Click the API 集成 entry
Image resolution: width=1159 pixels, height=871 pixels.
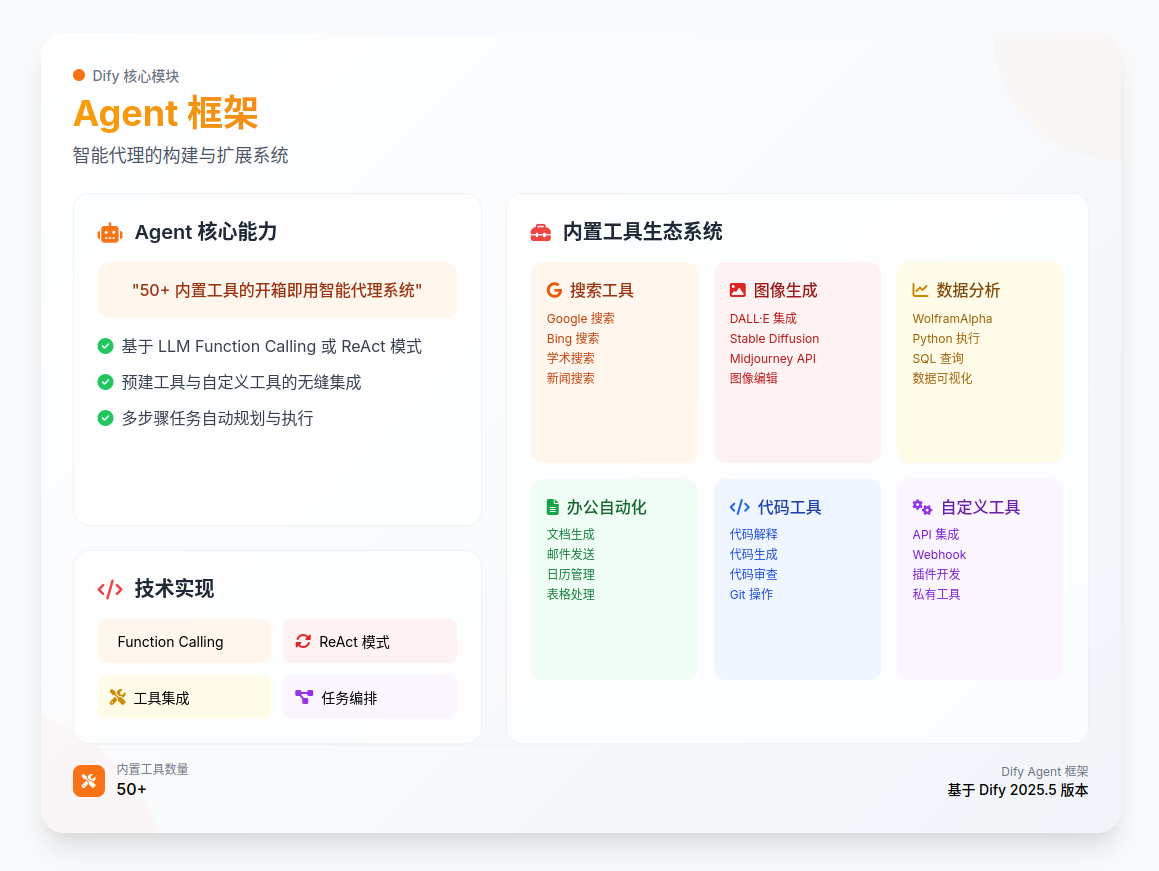coord(936,535)
